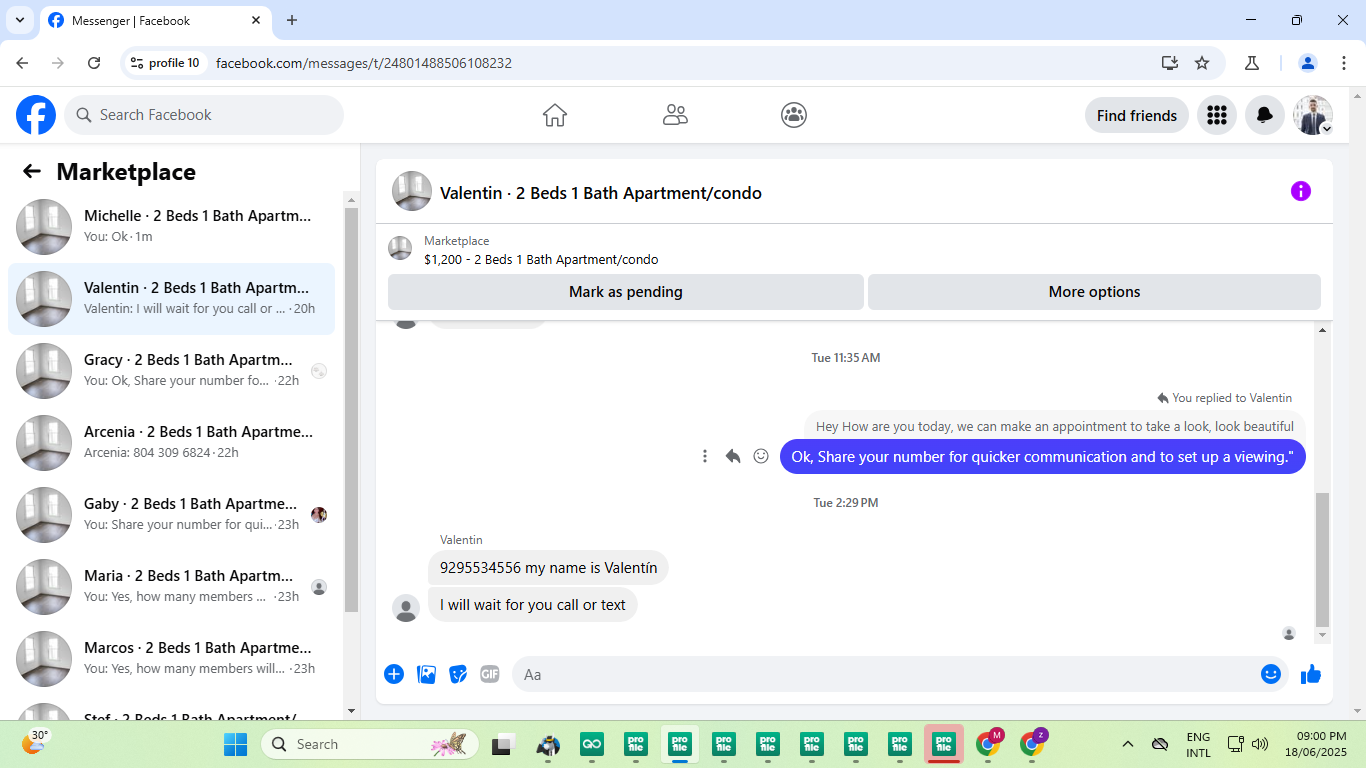
Task: Click the Search Facebook field
Action: pyautogui.click(x=204, y=115)
